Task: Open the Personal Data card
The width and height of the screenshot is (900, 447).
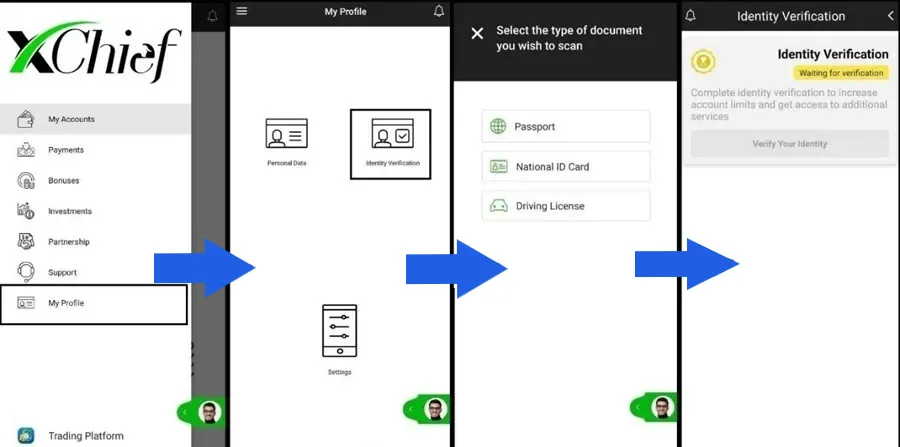Action: point(286,140)
